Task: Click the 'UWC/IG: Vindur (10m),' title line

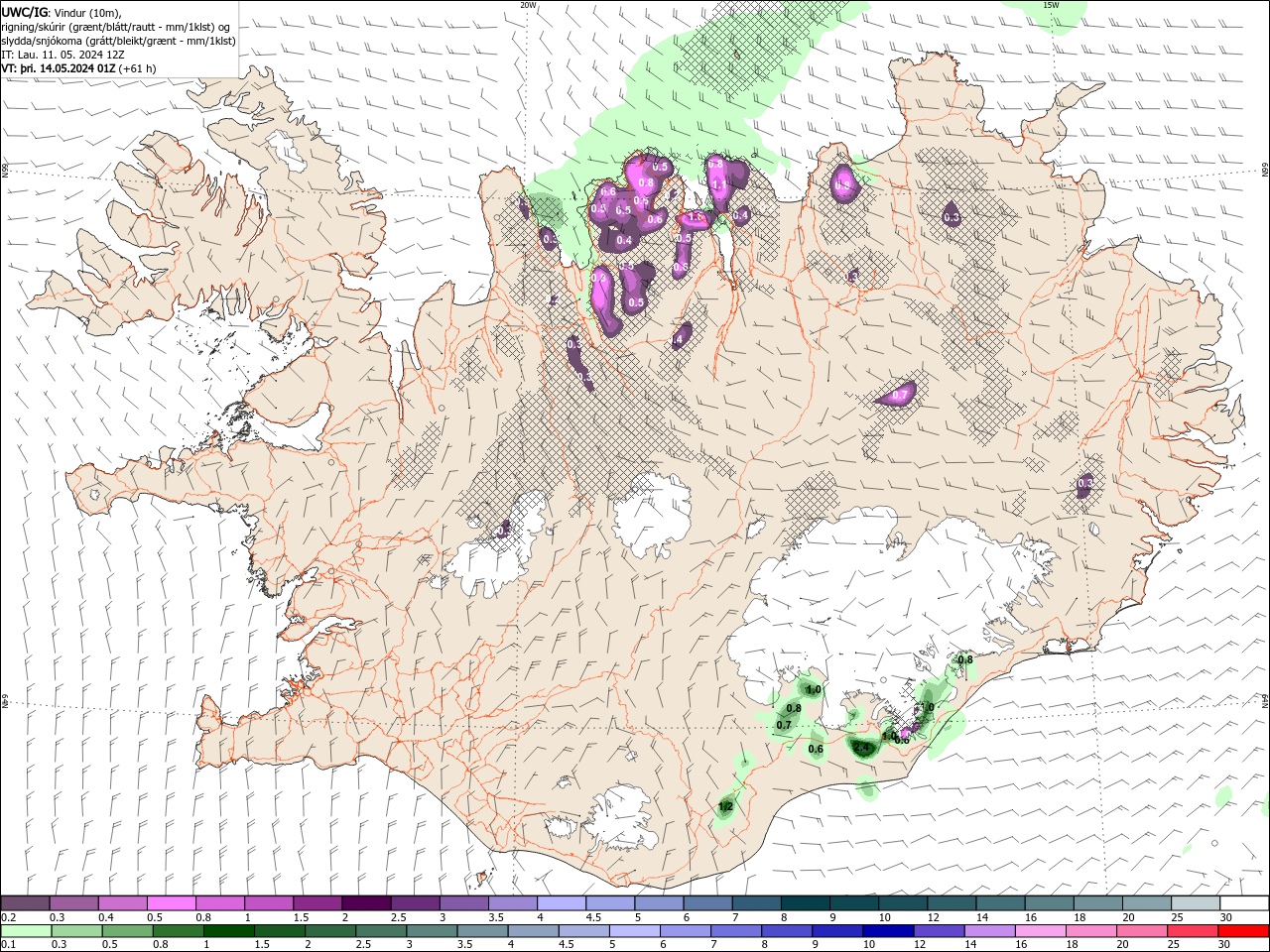Action: click(62, 12)
